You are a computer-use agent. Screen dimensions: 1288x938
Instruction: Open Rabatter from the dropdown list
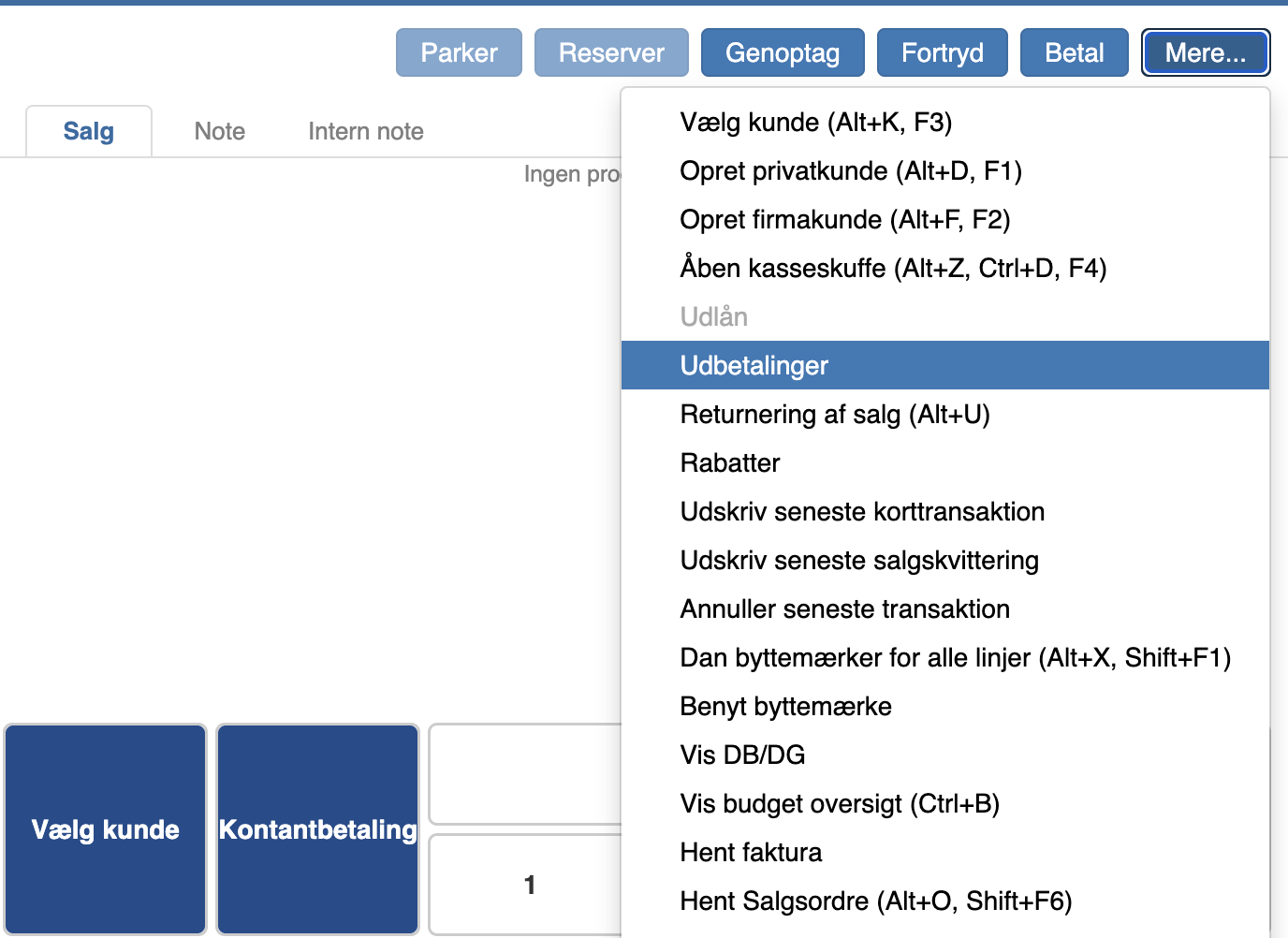pyautogui.click(x=729, y=463)
